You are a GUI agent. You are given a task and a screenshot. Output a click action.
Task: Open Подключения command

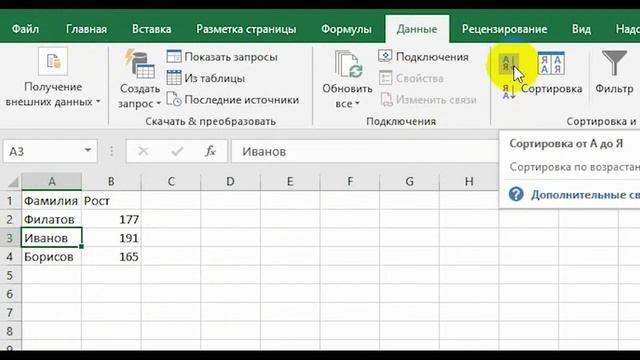pos(423,57)
